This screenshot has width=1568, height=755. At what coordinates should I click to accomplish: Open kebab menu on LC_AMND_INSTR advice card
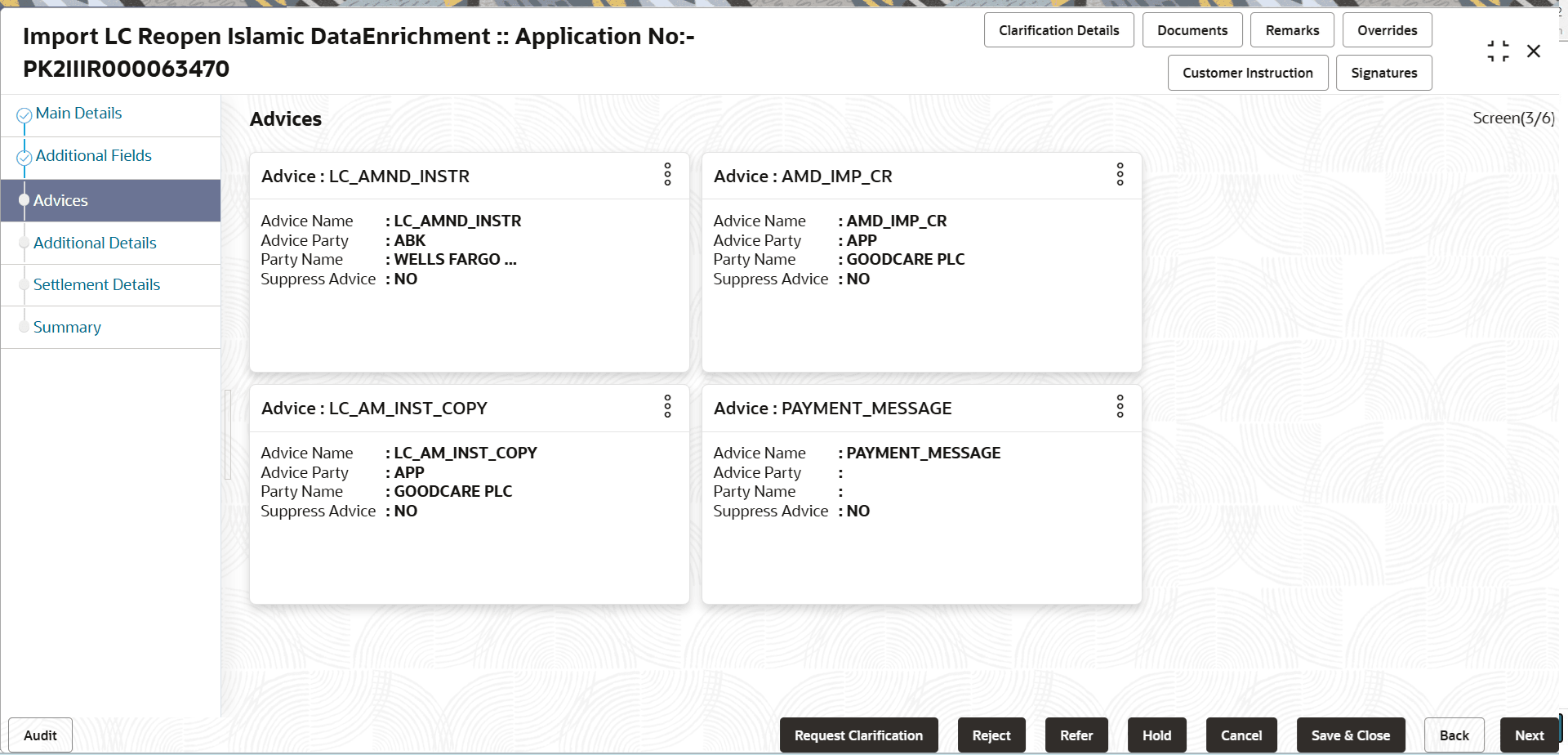tap(667, 174)
